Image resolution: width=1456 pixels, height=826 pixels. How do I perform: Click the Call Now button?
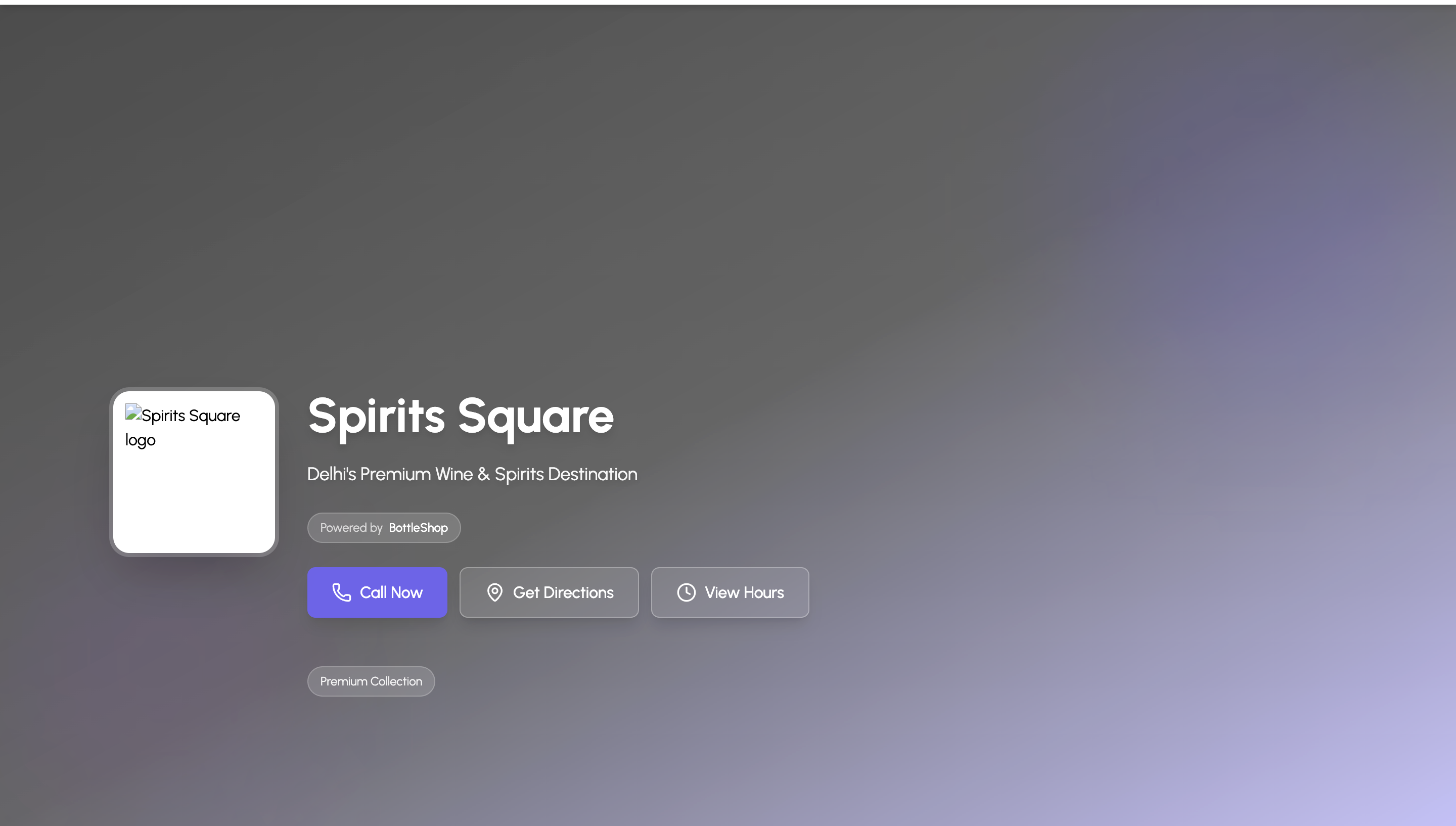[377, 592]
